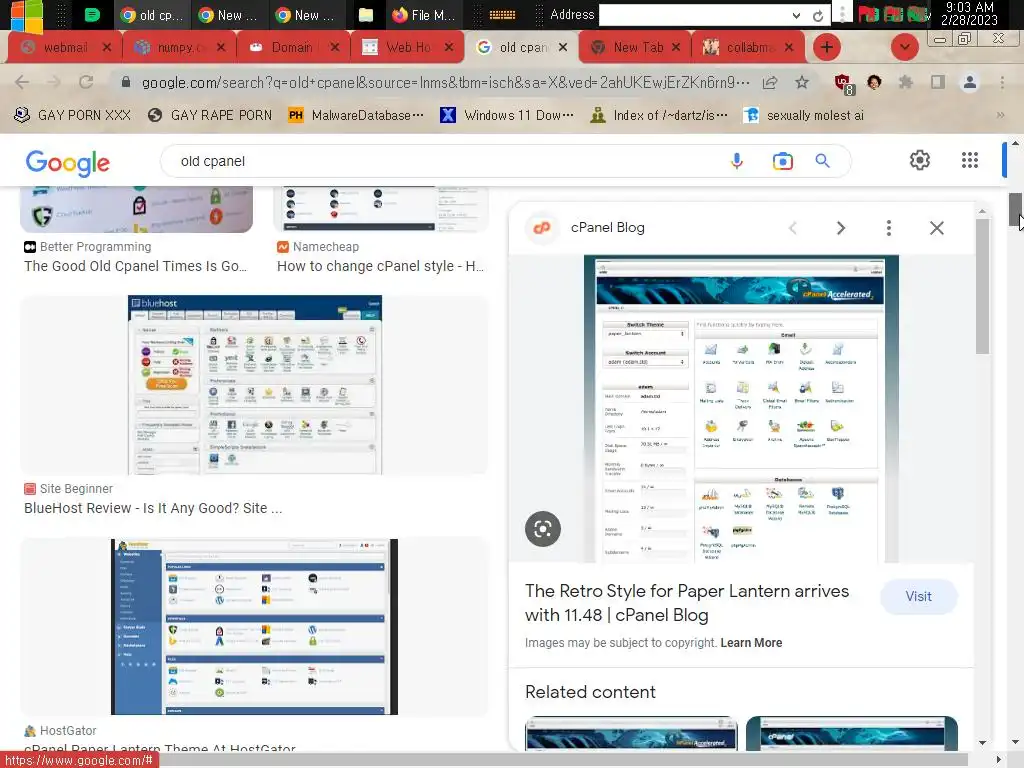The width and height of the screenshot is (1024, 768).
Task: Open the Windows Start menu
Action: [25, 16]
